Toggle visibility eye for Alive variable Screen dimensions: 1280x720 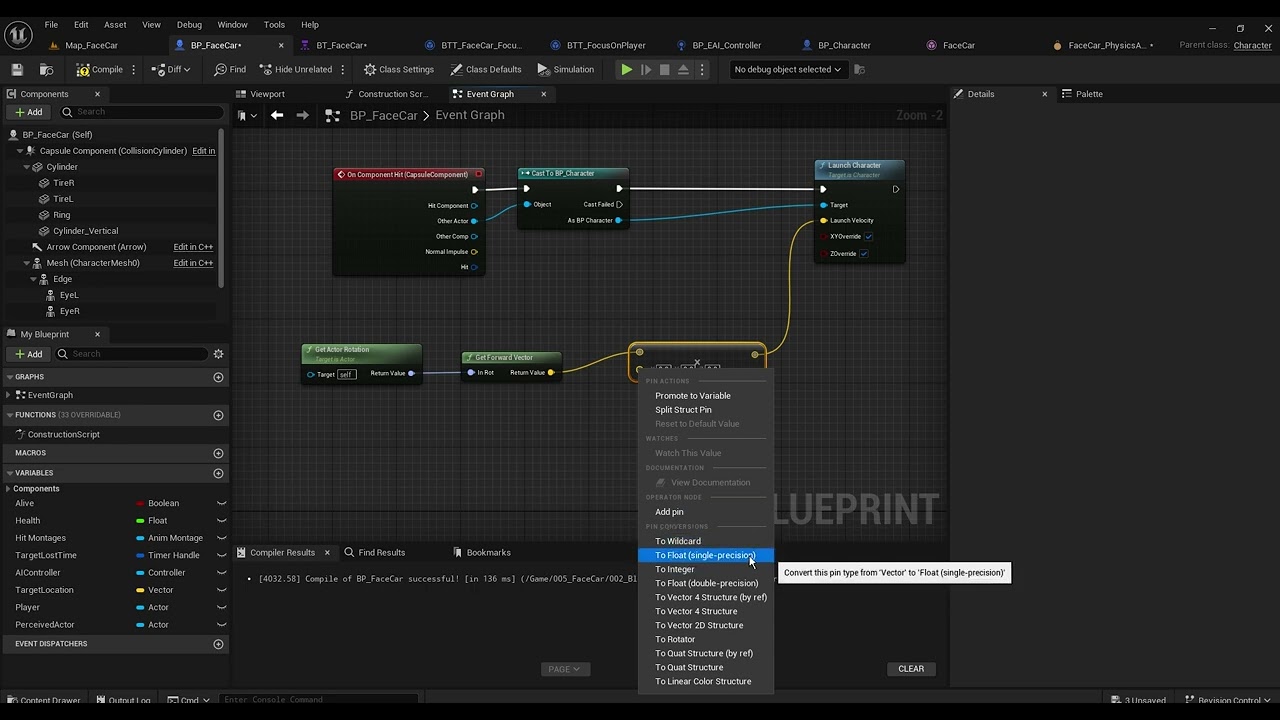(x=222, y=503)
